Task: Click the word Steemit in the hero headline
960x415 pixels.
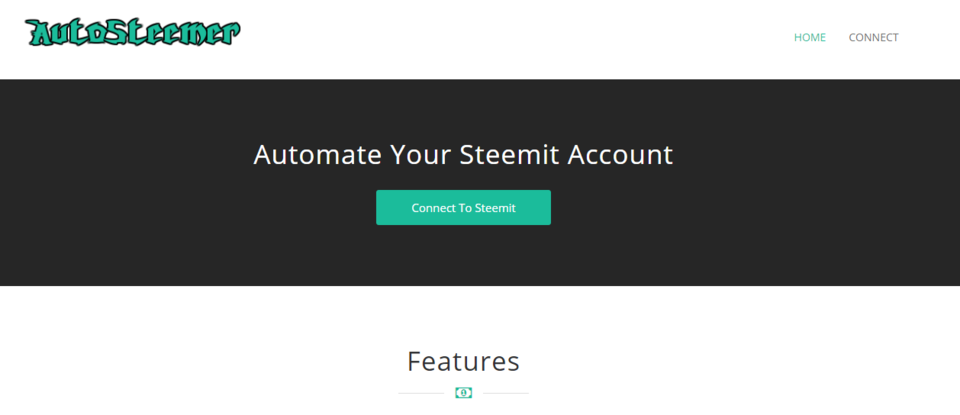Action: [509, 155]
